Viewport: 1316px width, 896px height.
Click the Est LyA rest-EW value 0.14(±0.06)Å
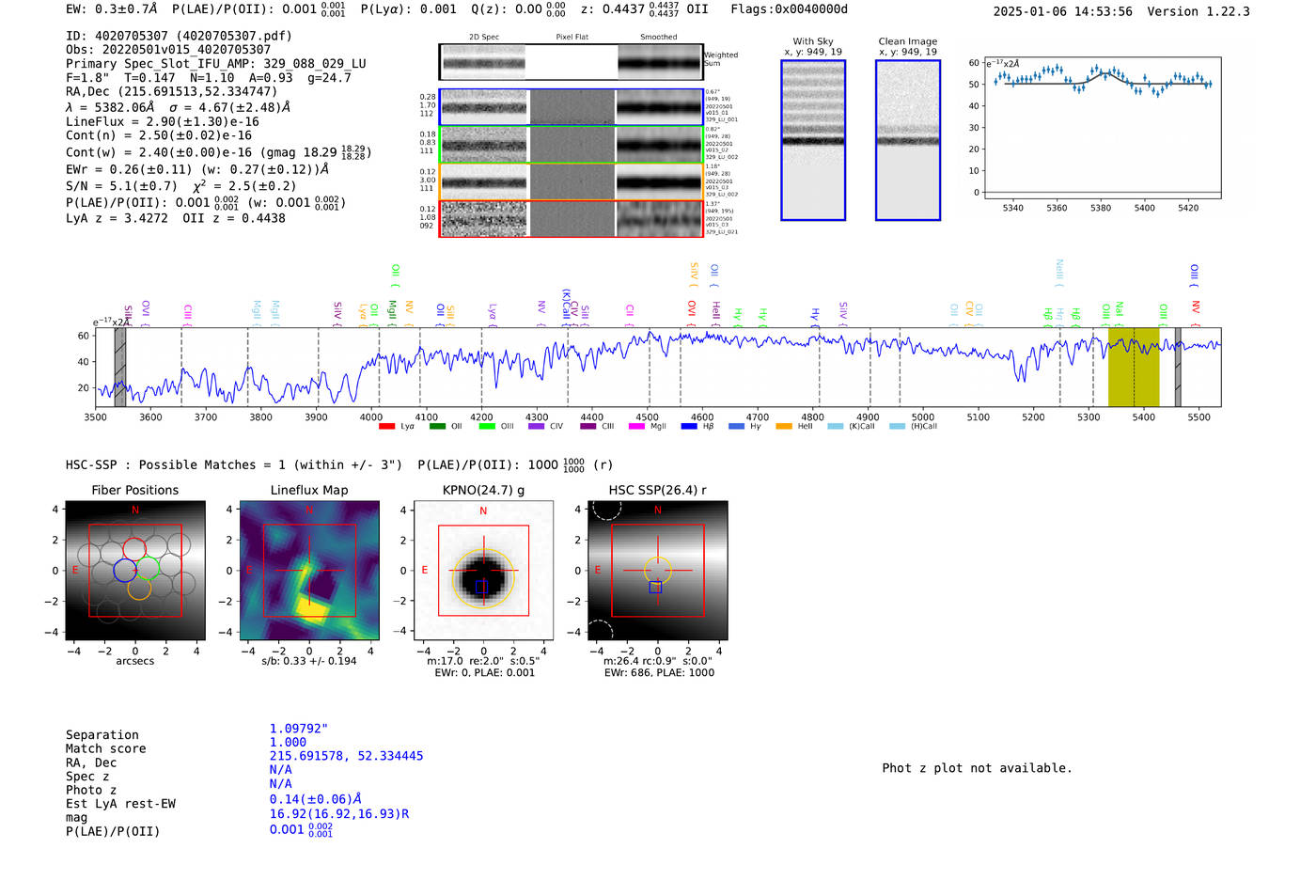pyautogui.click(x=316, y=799)
